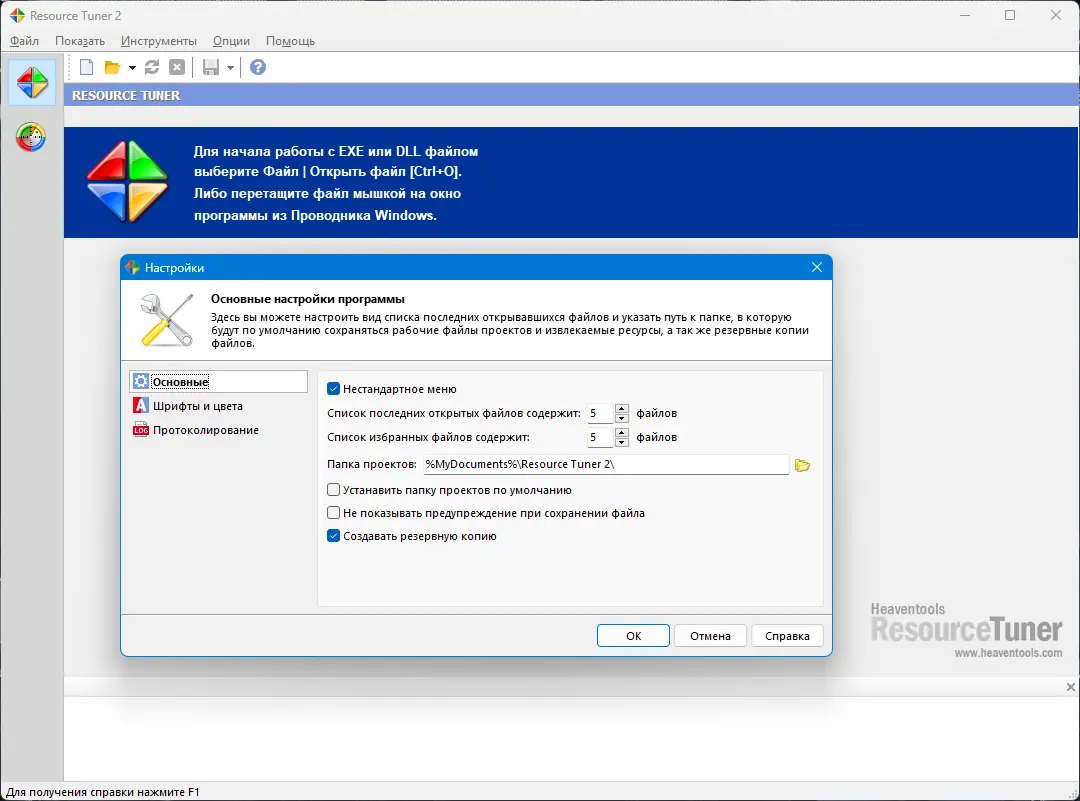
Task: Open the Инструменты menu
Action: click(158, 41)
